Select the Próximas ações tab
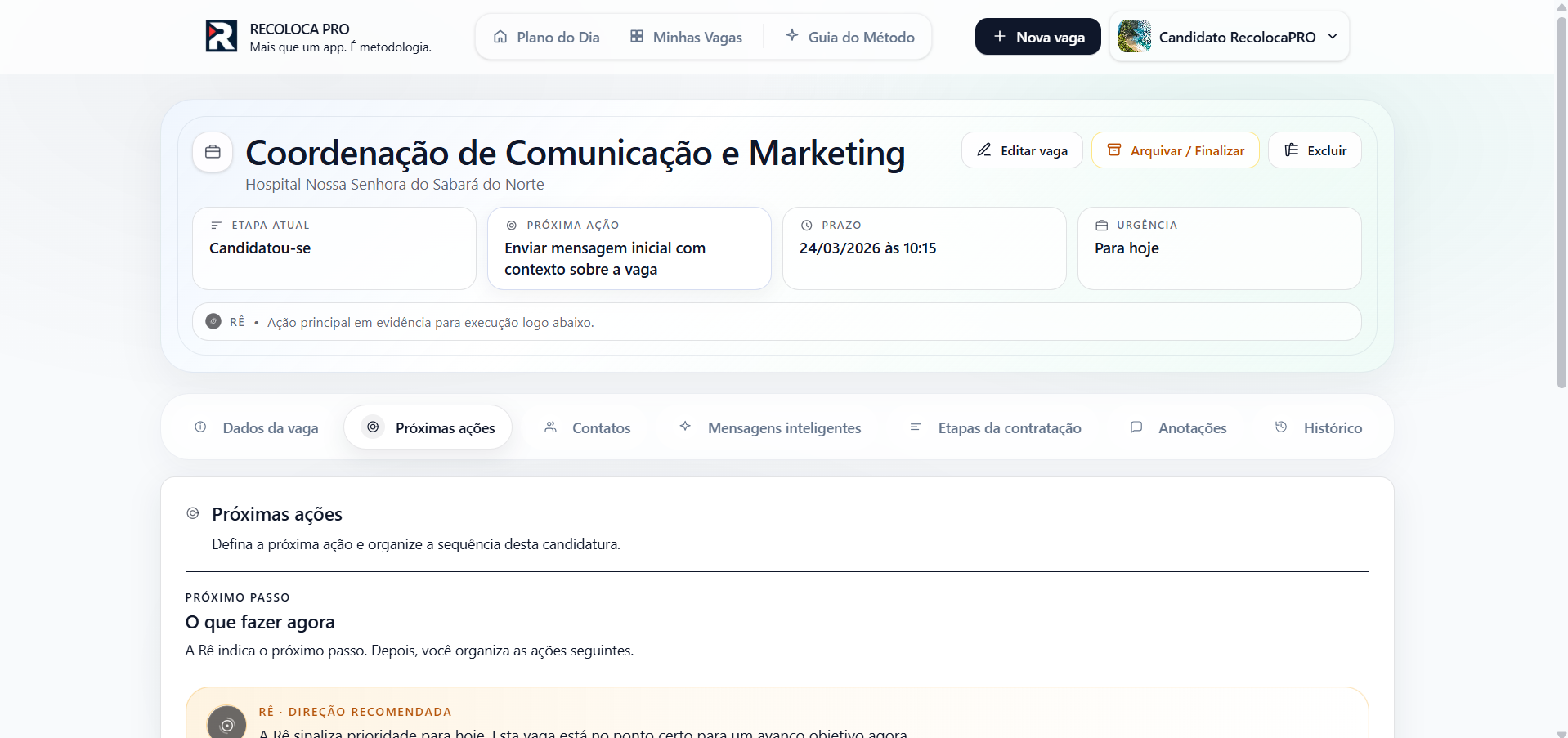 [x=428, y=427]
